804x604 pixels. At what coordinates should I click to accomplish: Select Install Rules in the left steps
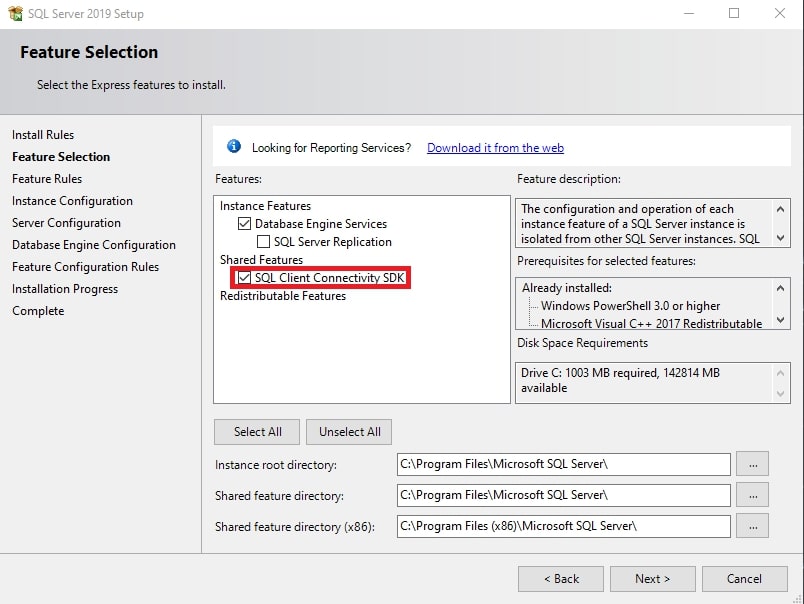pyautogui.click(x=43, y=135)
